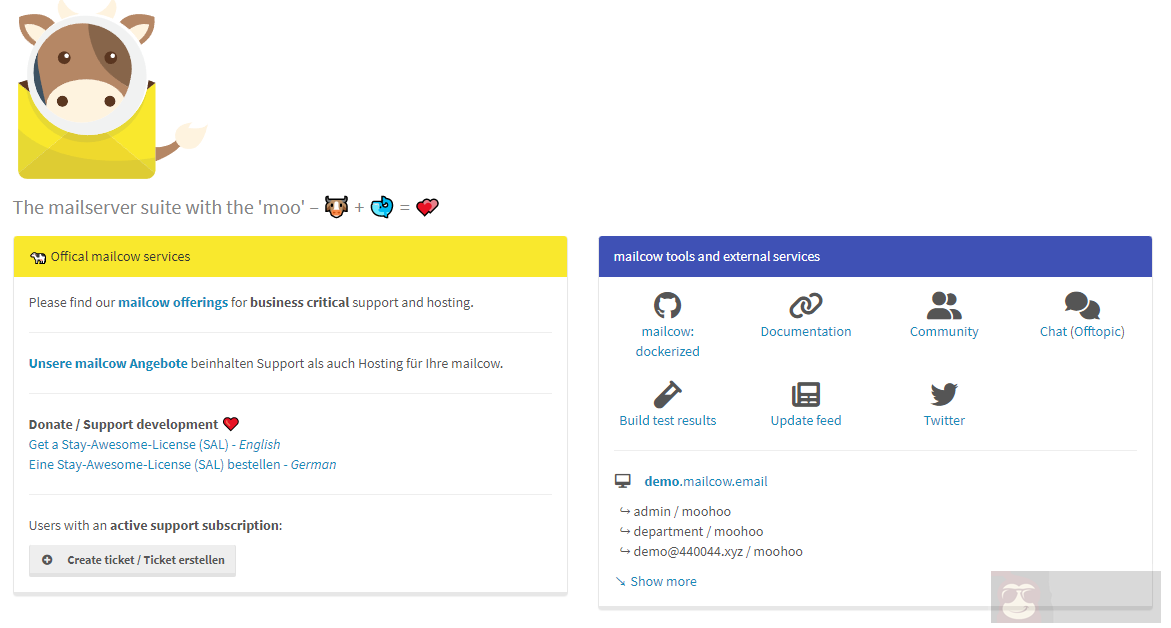The width and height of the screenshot is (1171, 628).
Task: Click the Offical mailcow services header
Action: pos(290,257)
